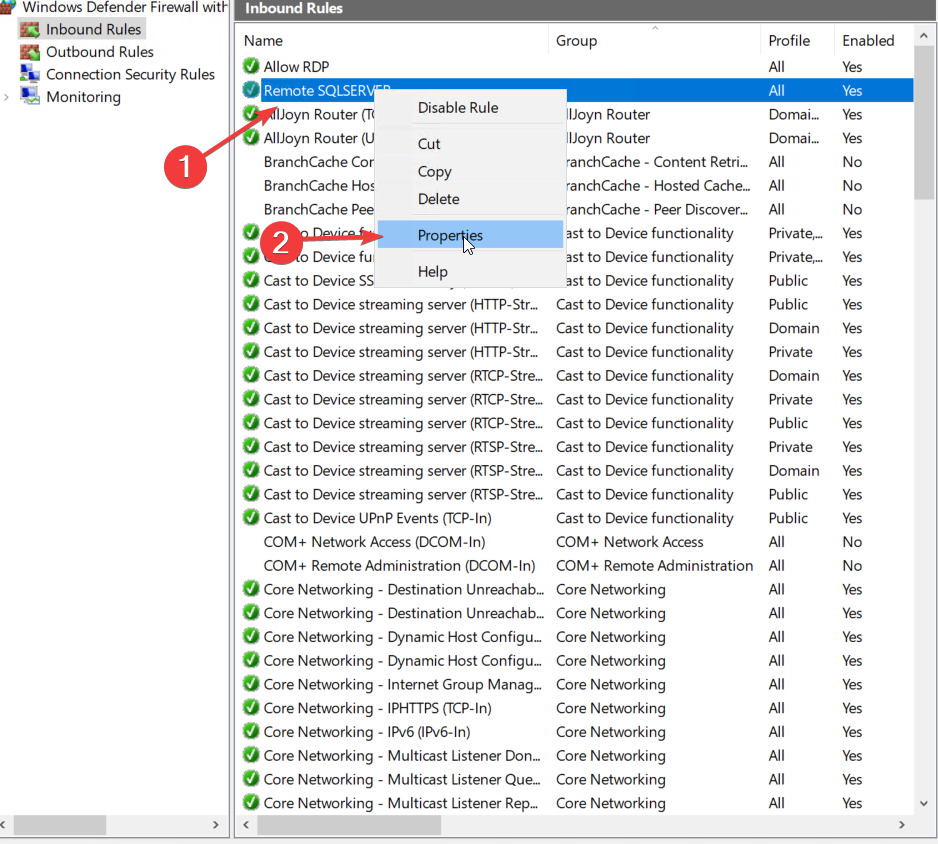
Task: Click check icon for Multicast Listener Rep... rule
Action: [251, 803]
